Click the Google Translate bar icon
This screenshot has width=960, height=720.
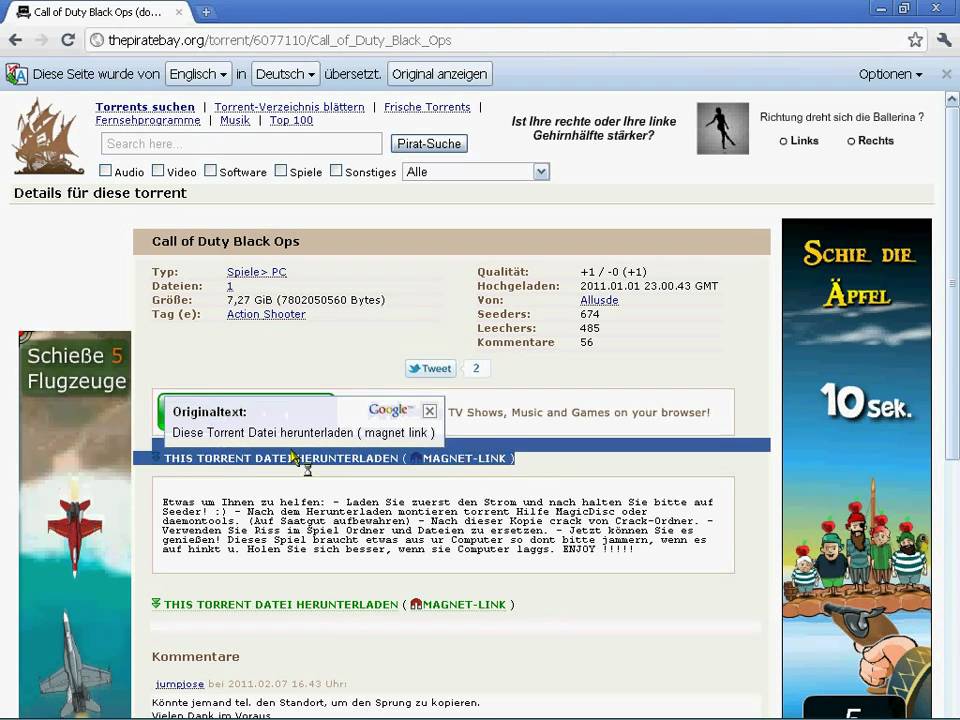point(16,74)
